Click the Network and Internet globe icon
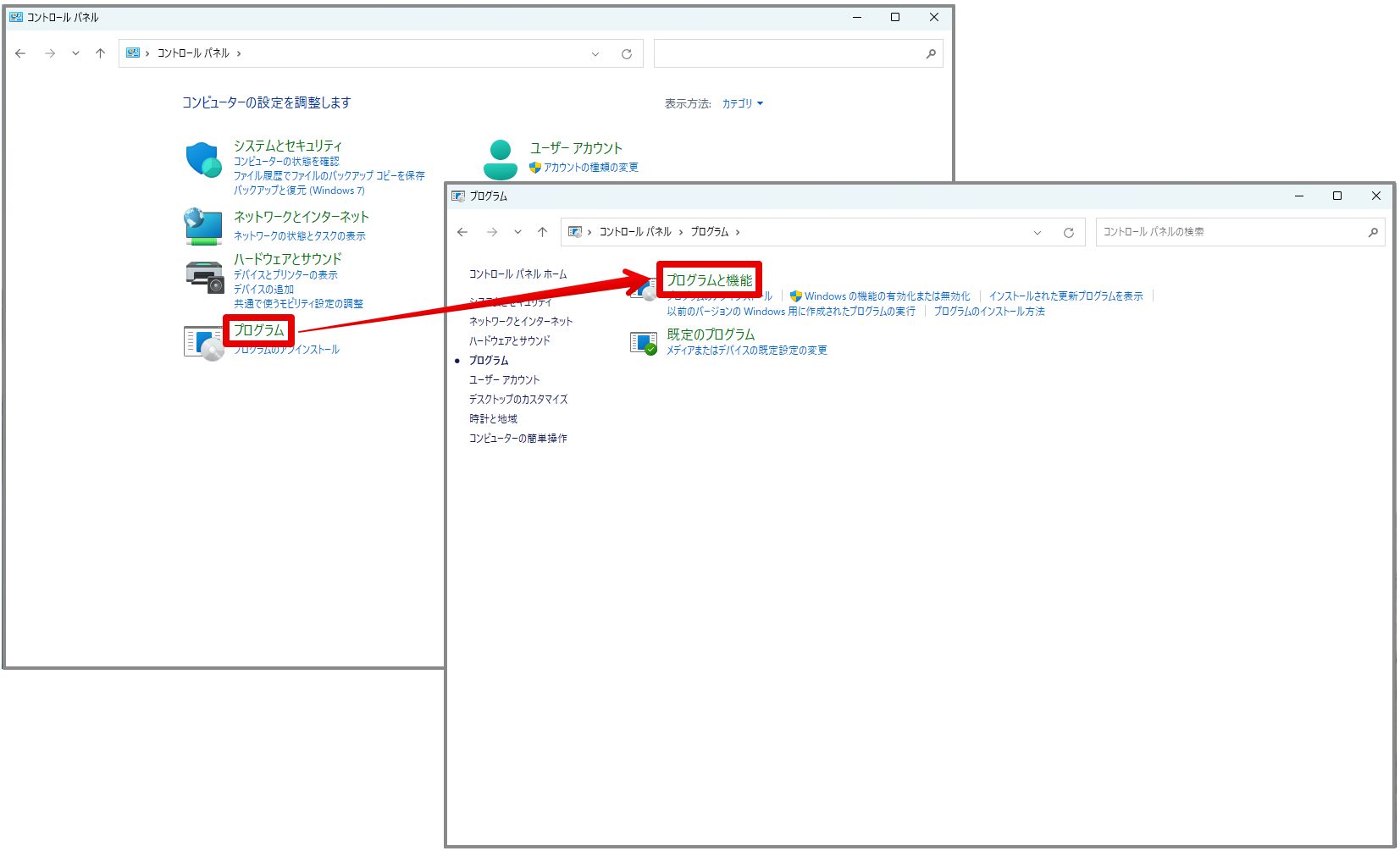The width and height of the screenshot is (1400, 851). click(x=203, y=226)
